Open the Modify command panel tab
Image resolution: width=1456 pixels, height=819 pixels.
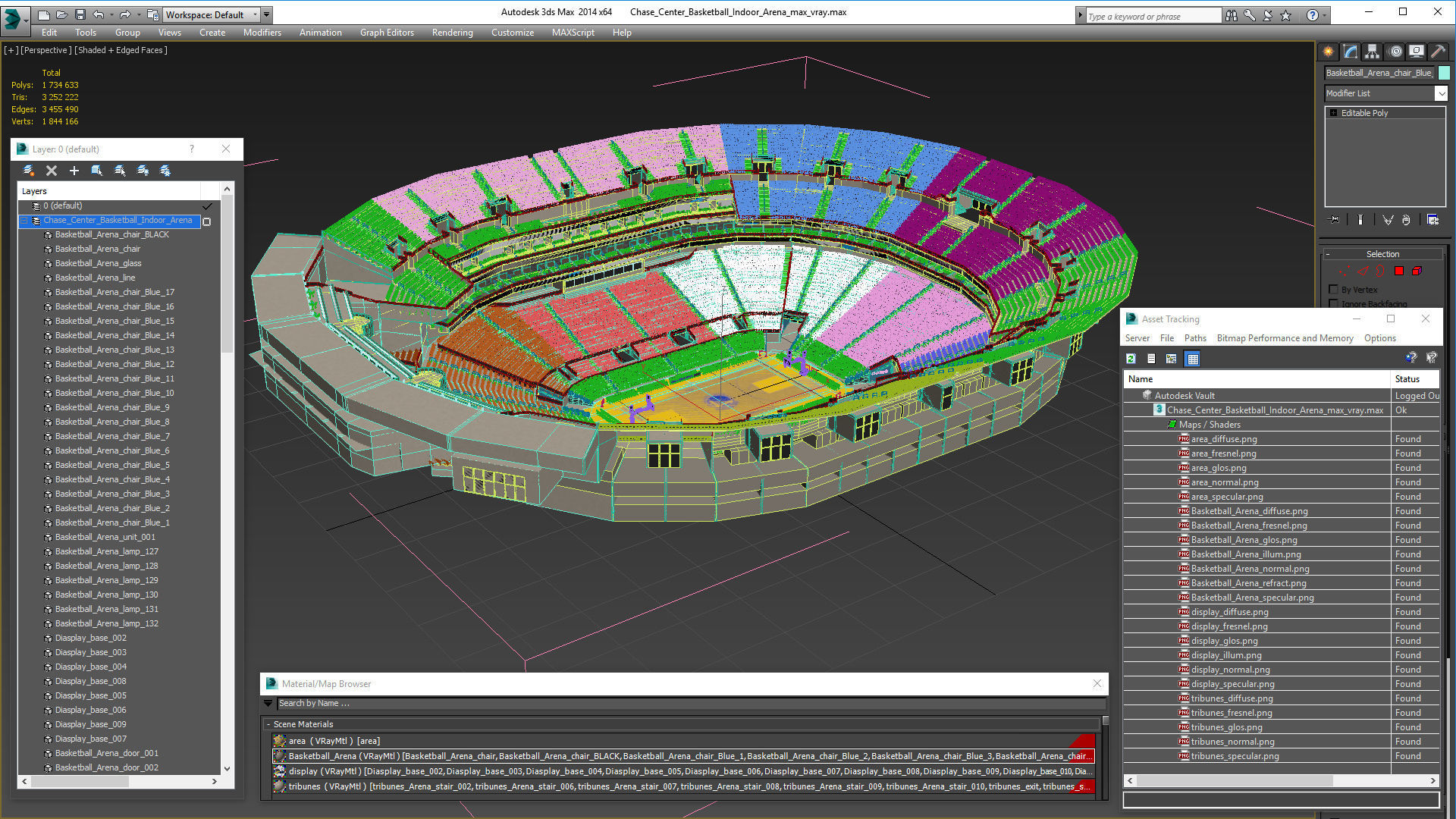point(1351,52)
